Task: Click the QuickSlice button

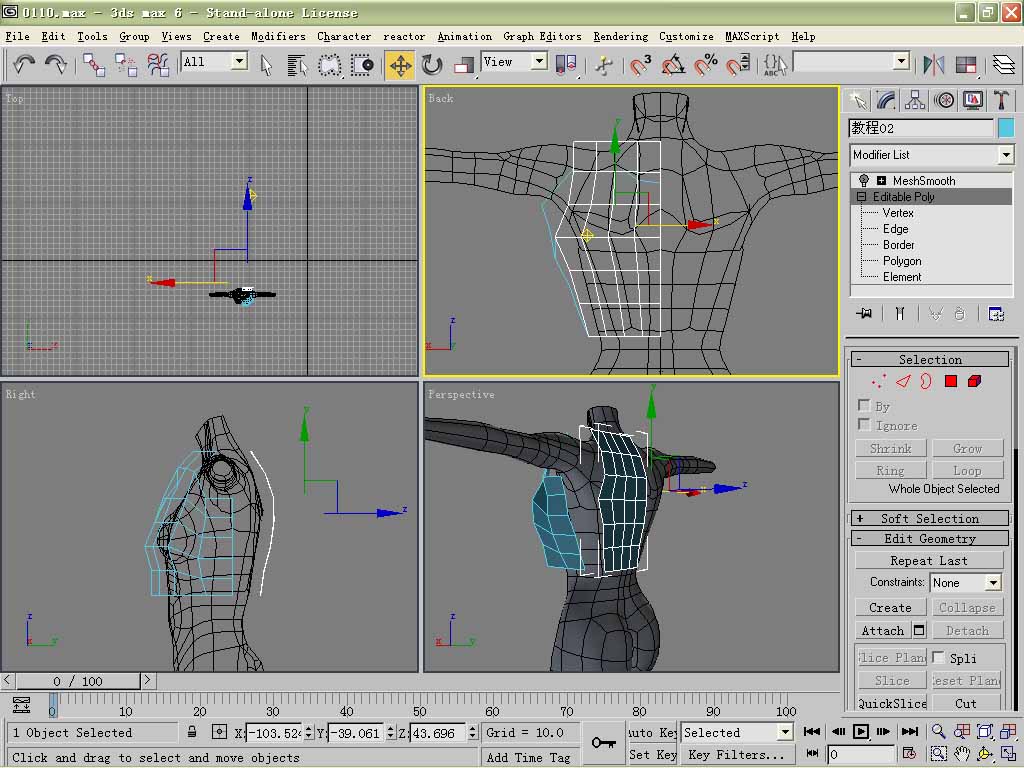Action: (x=891, y=703)
